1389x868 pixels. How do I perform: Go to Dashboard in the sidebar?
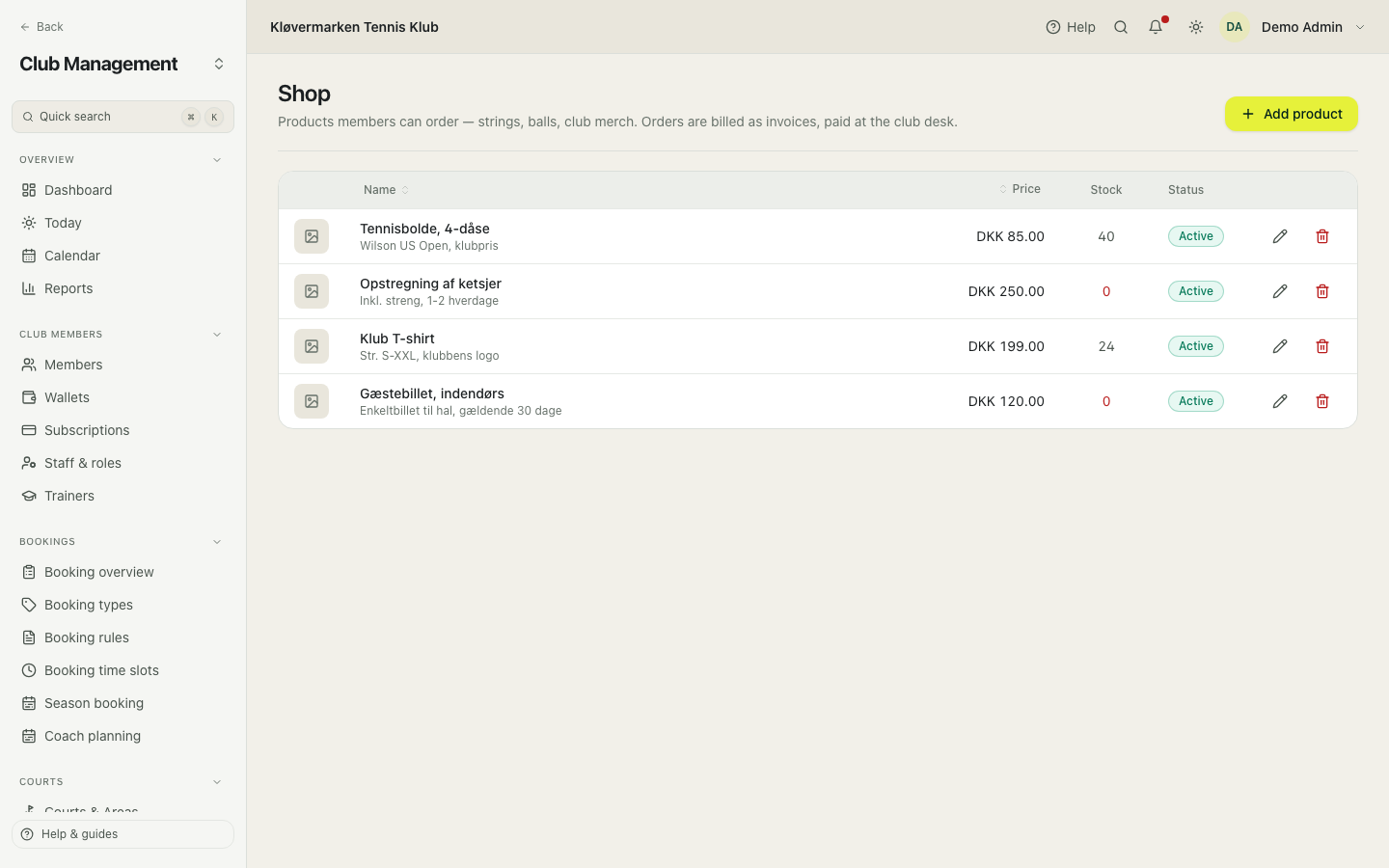click(x=123, y=190)
